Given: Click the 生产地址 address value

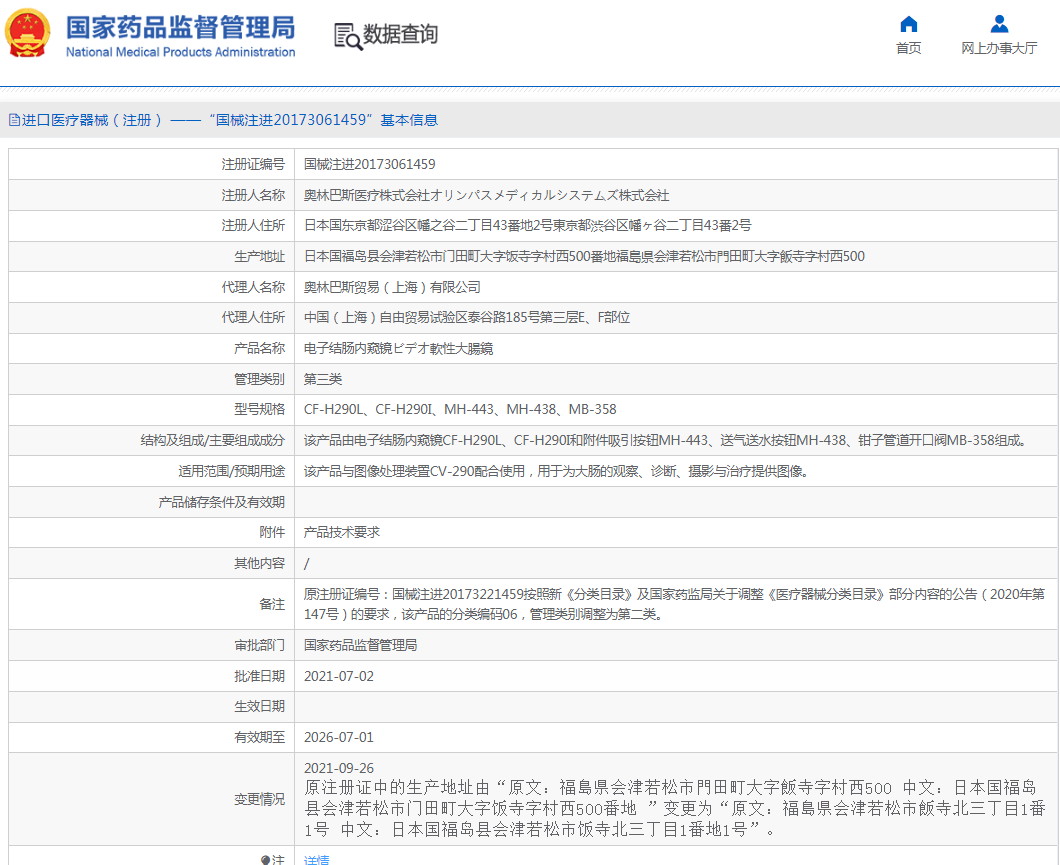Looking at the screenshot, I should pos(584,256).
